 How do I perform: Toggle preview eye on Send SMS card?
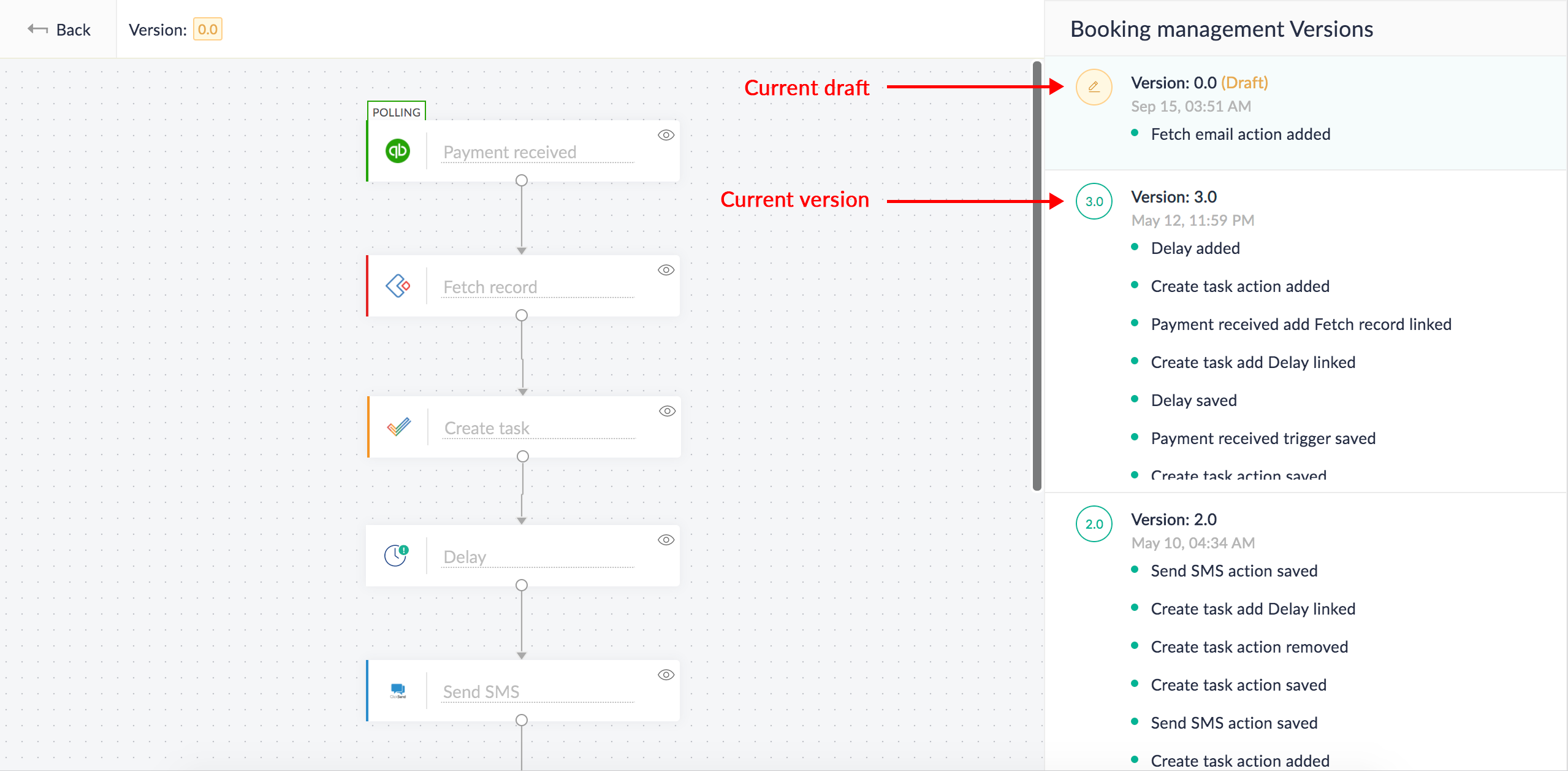tap(666, 674)
